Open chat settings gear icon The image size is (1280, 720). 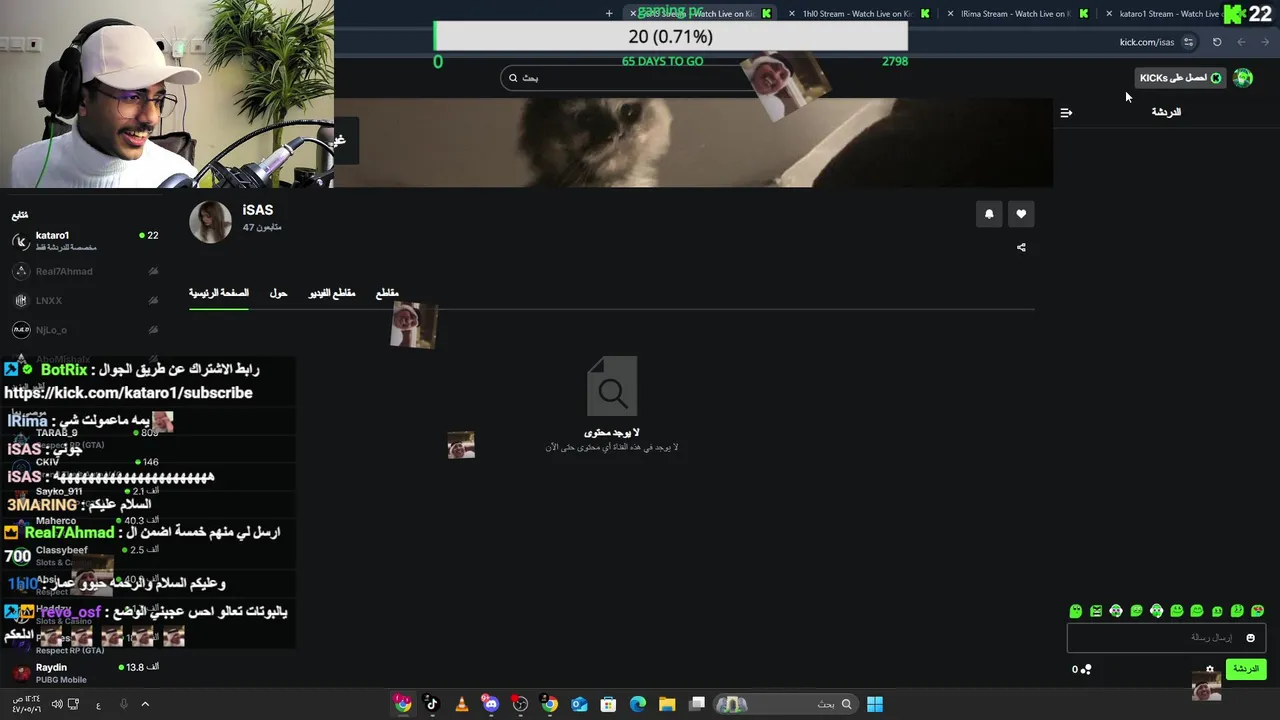point(1210,669)
